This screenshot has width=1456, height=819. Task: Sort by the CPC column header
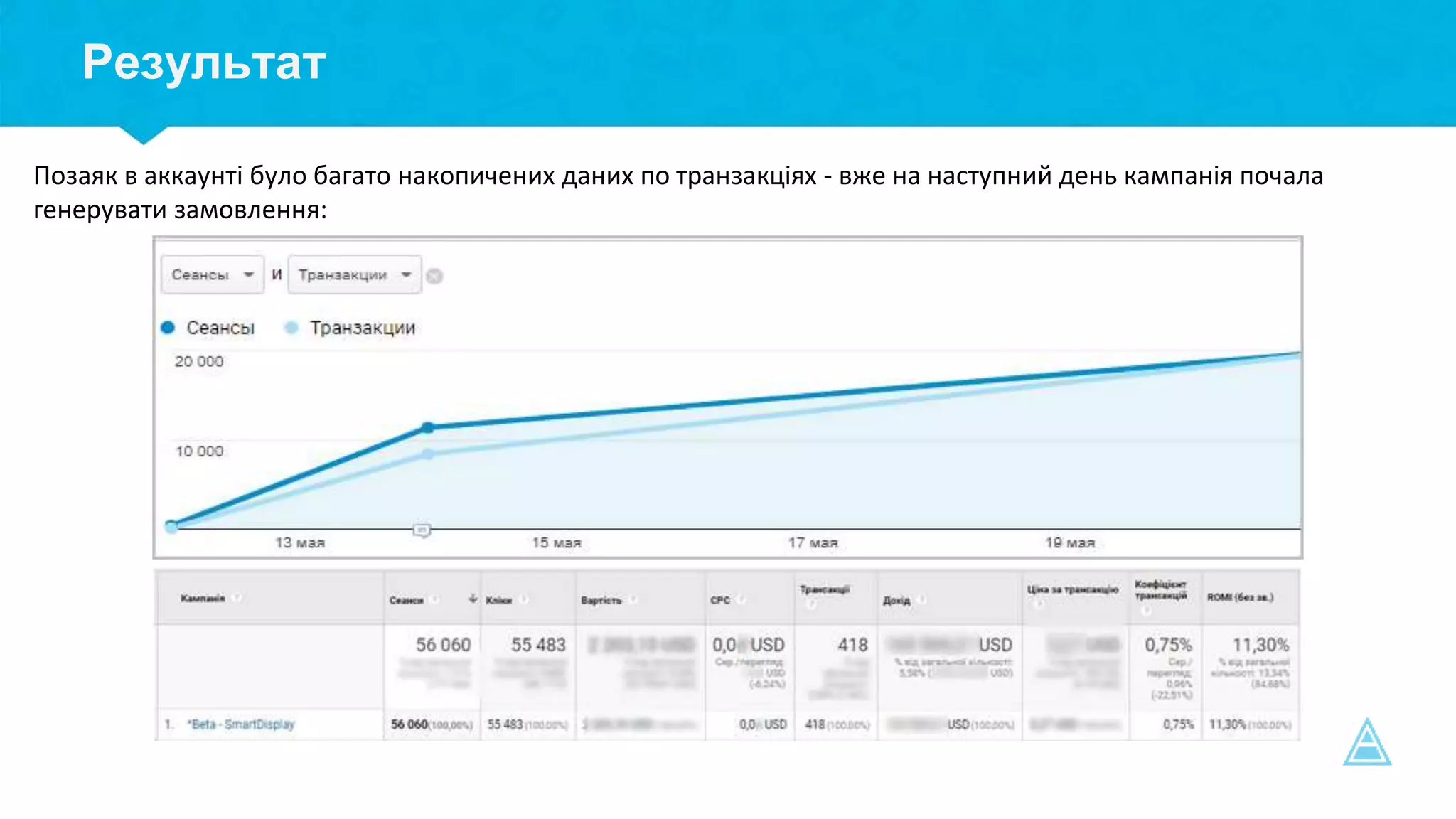720,601
